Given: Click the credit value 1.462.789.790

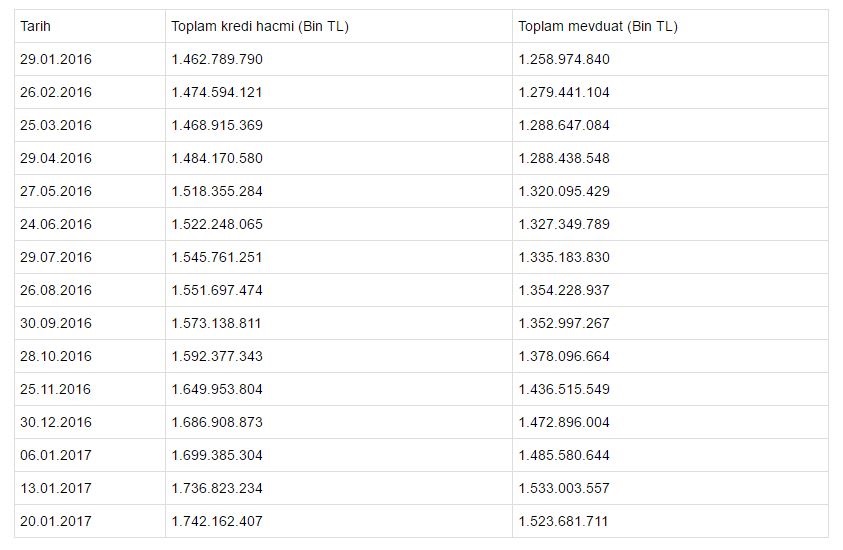Looking at the screenshot, I should (x=217, y=60).
